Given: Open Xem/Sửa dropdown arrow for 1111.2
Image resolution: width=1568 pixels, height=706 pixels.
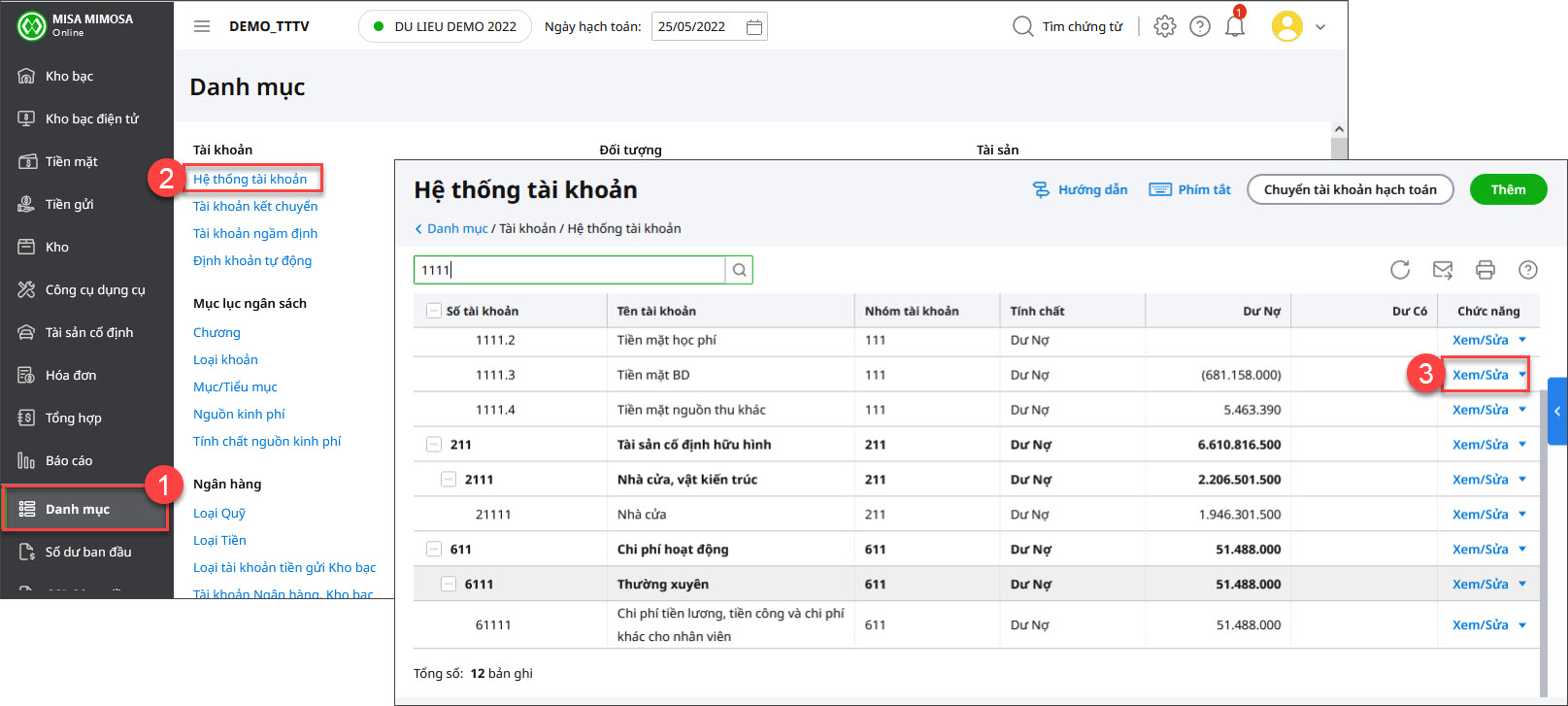Looking at the screenshot, I should point(1522,340).
